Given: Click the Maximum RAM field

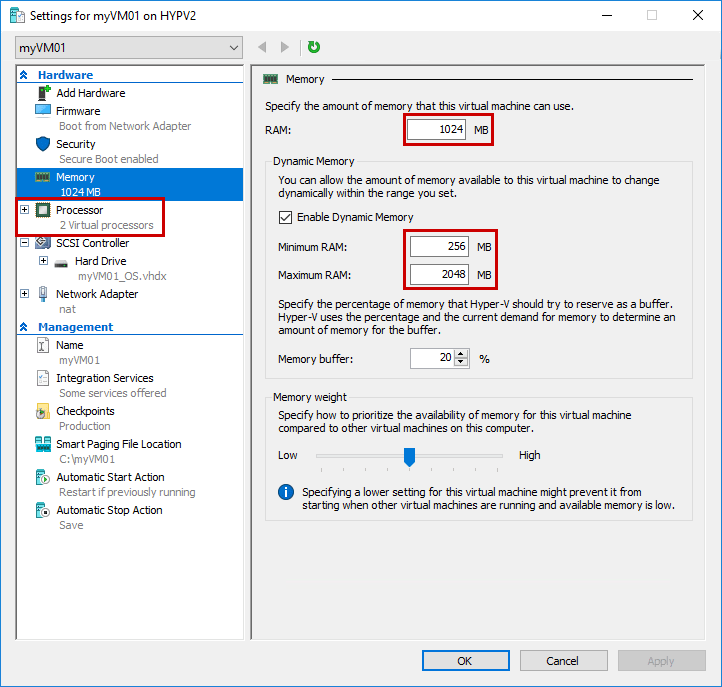Looking at the screenshot, I should pyautogui.click(x=440, y=274).
